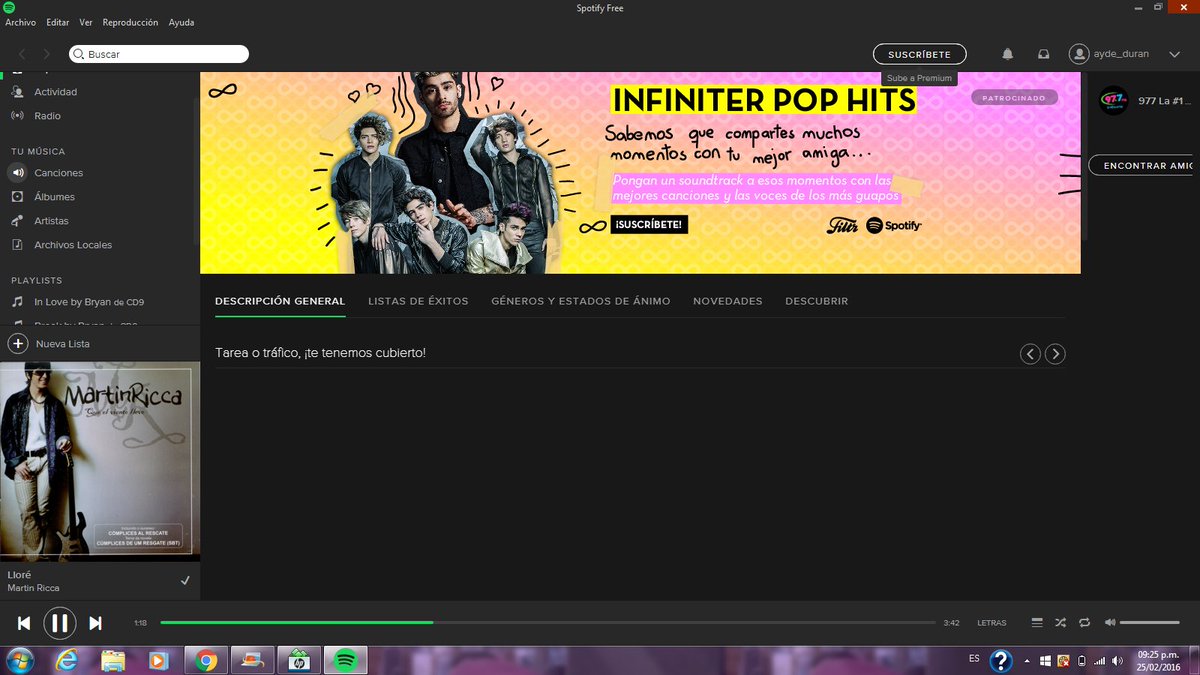The height and width of the screenshot is (675, 1200).
Task: Click ¡SUSCRÍBETE! button in the banner
Action: [649, 225]
